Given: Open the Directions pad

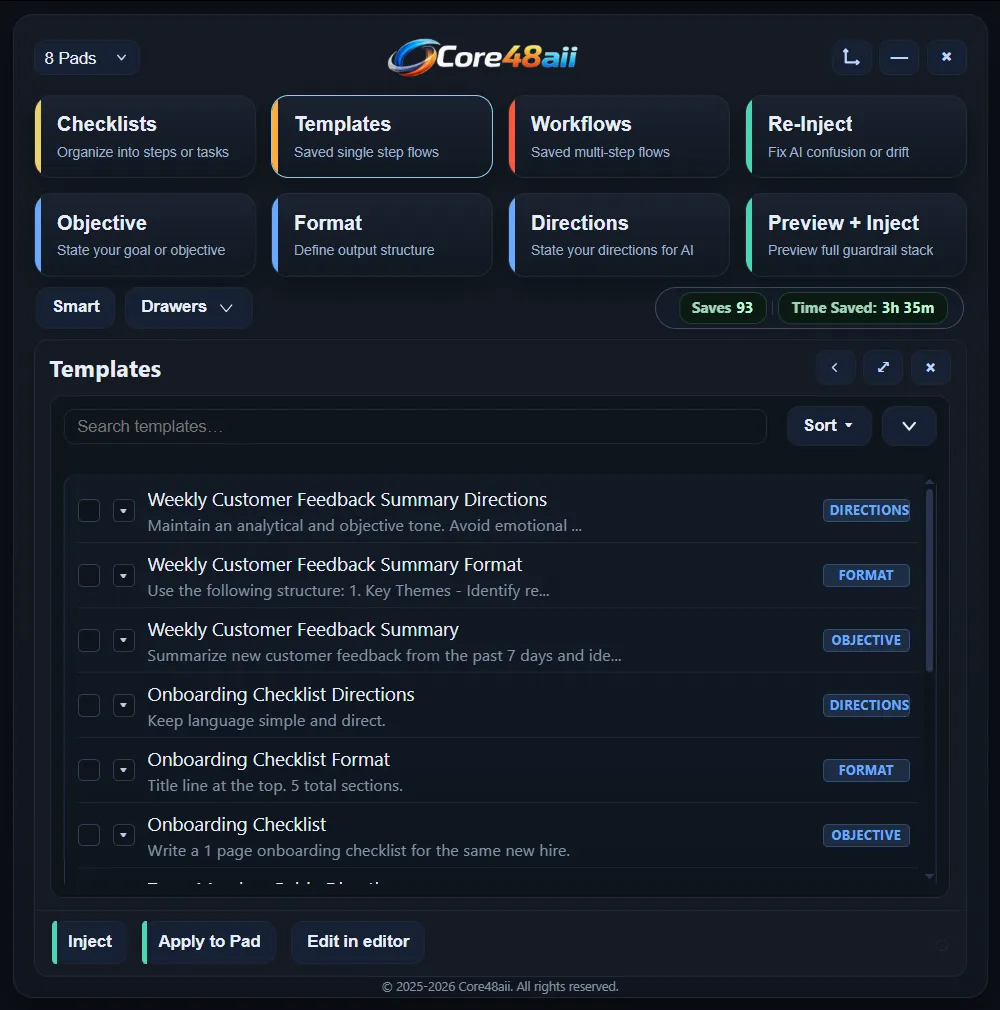Looking at the screenshot, I should tap(619, 235).
